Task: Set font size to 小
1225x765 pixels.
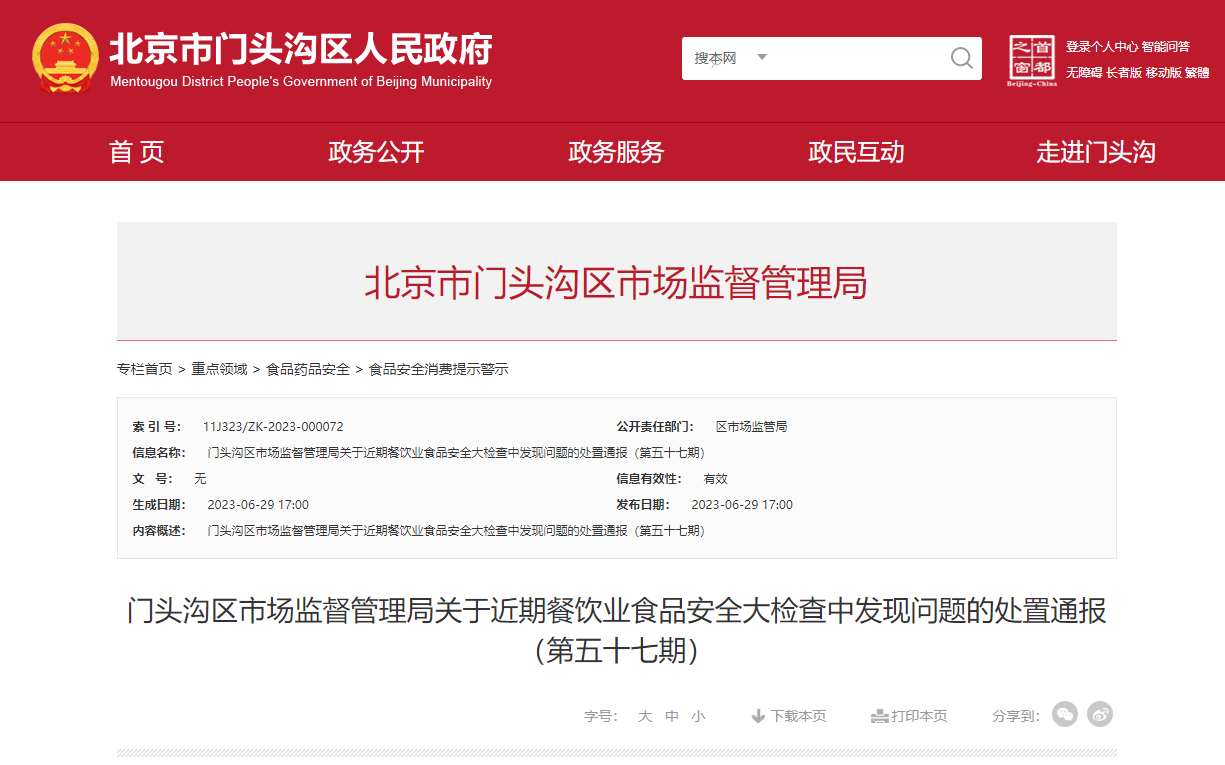Action: (x=698, y=716)
